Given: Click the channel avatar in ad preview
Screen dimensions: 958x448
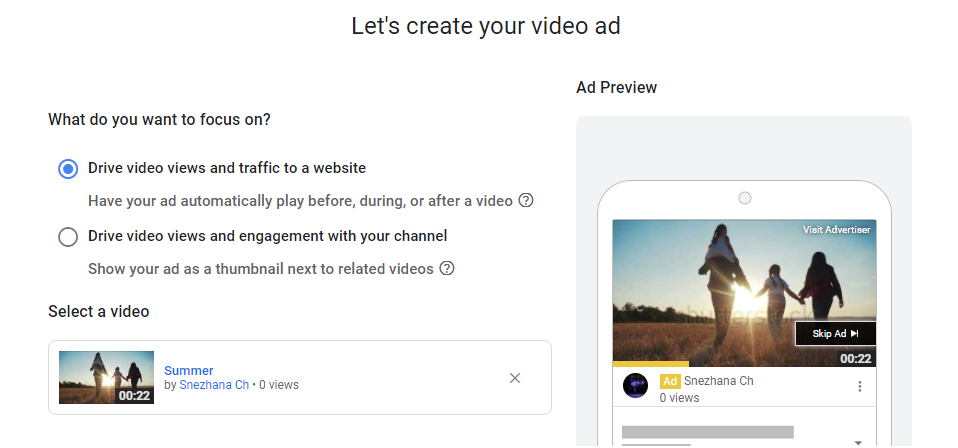Looking at the screenshot, I should [635, 386].
